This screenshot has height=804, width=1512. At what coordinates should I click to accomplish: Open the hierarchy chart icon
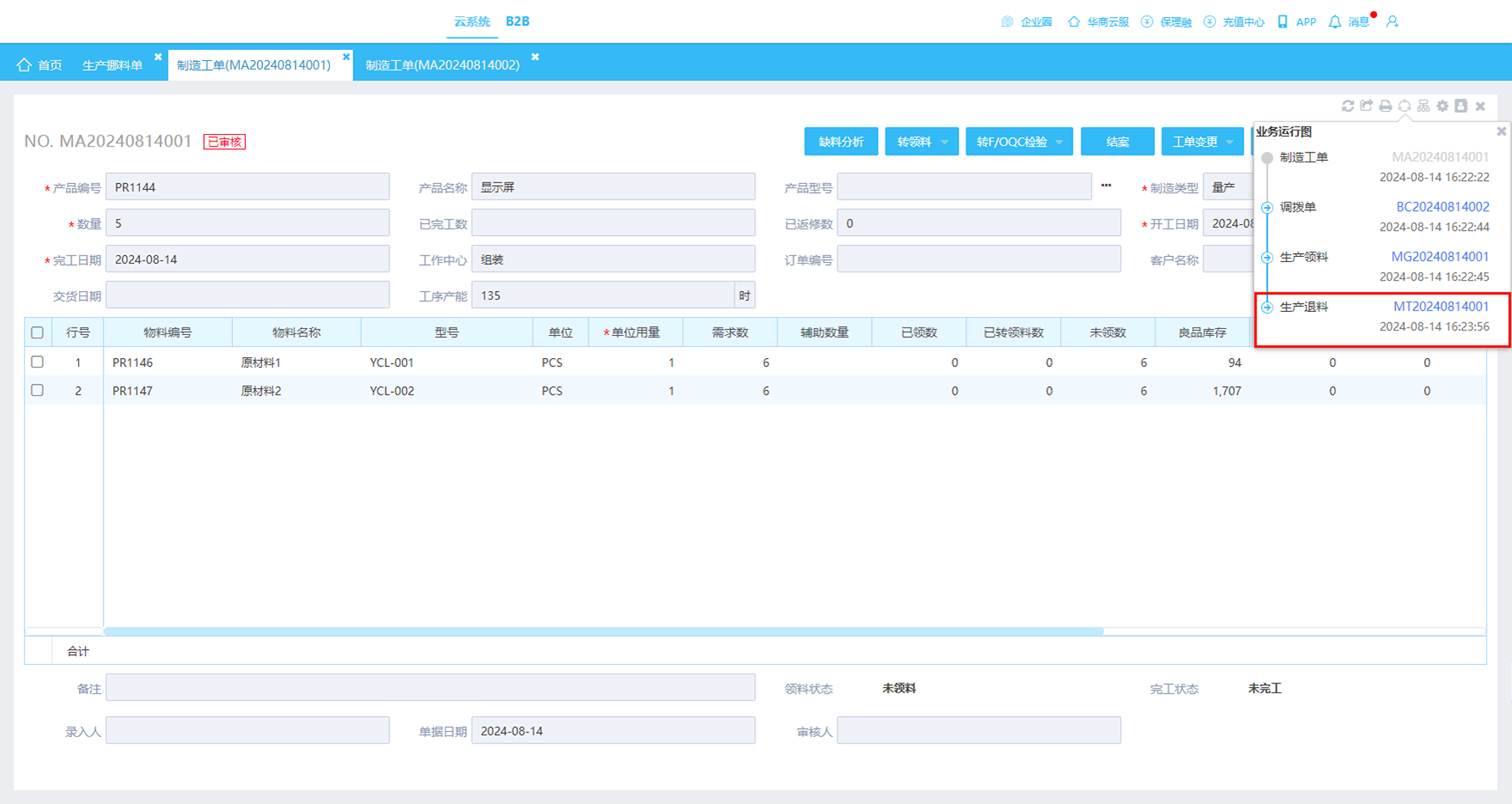[1423, 106]
